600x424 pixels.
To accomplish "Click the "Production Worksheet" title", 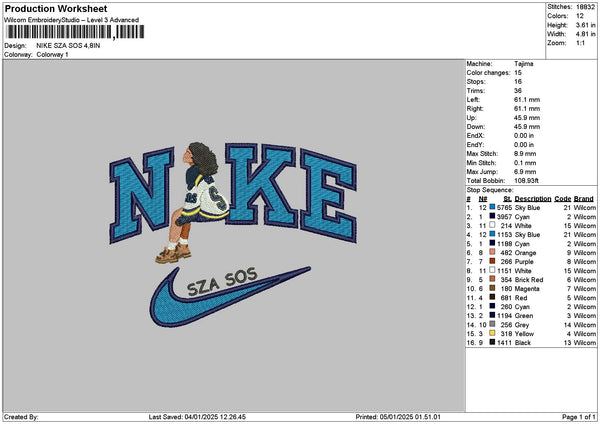I will (x=56, y=9).
